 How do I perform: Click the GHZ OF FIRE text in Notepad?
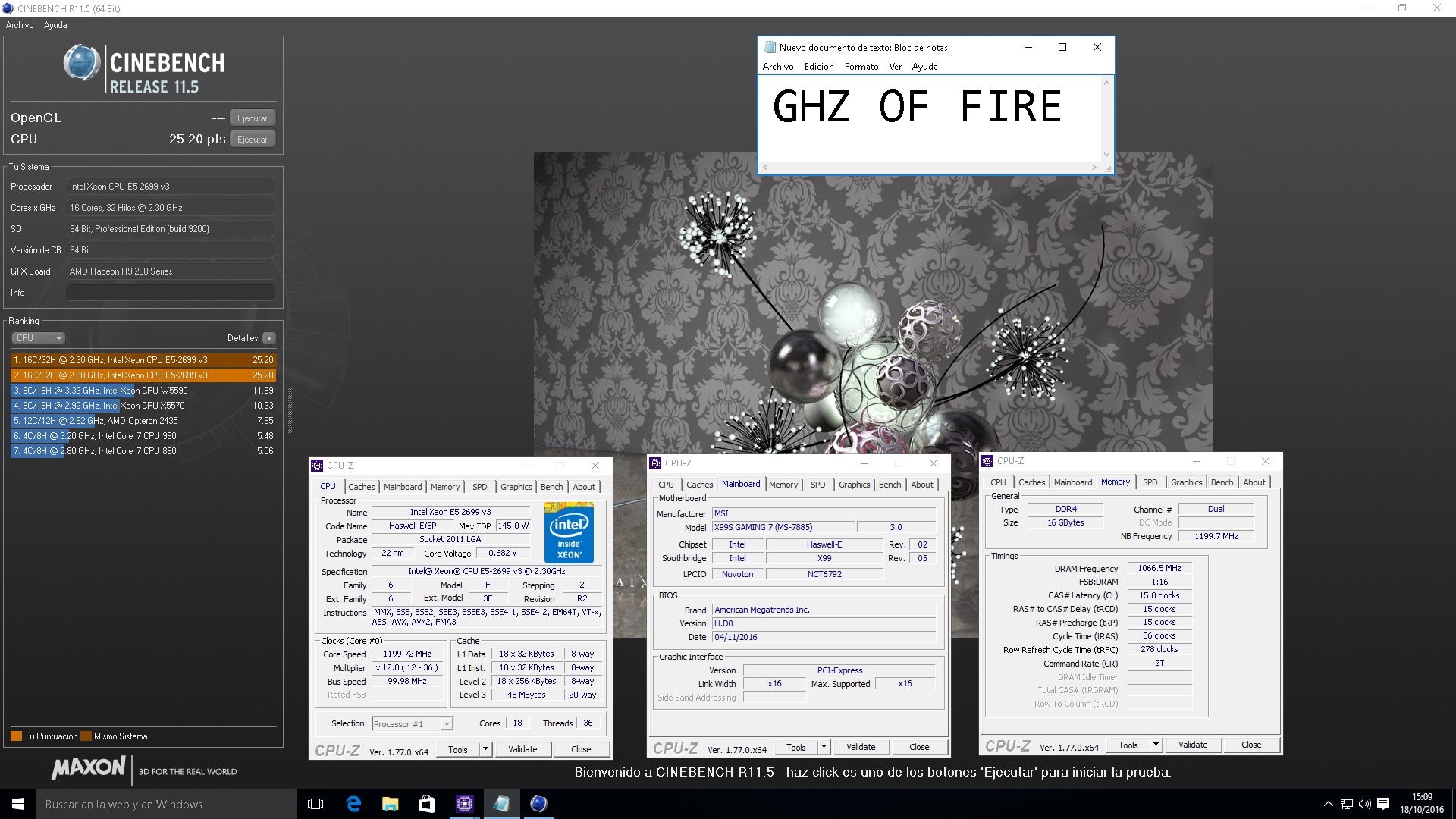point(917,106)
